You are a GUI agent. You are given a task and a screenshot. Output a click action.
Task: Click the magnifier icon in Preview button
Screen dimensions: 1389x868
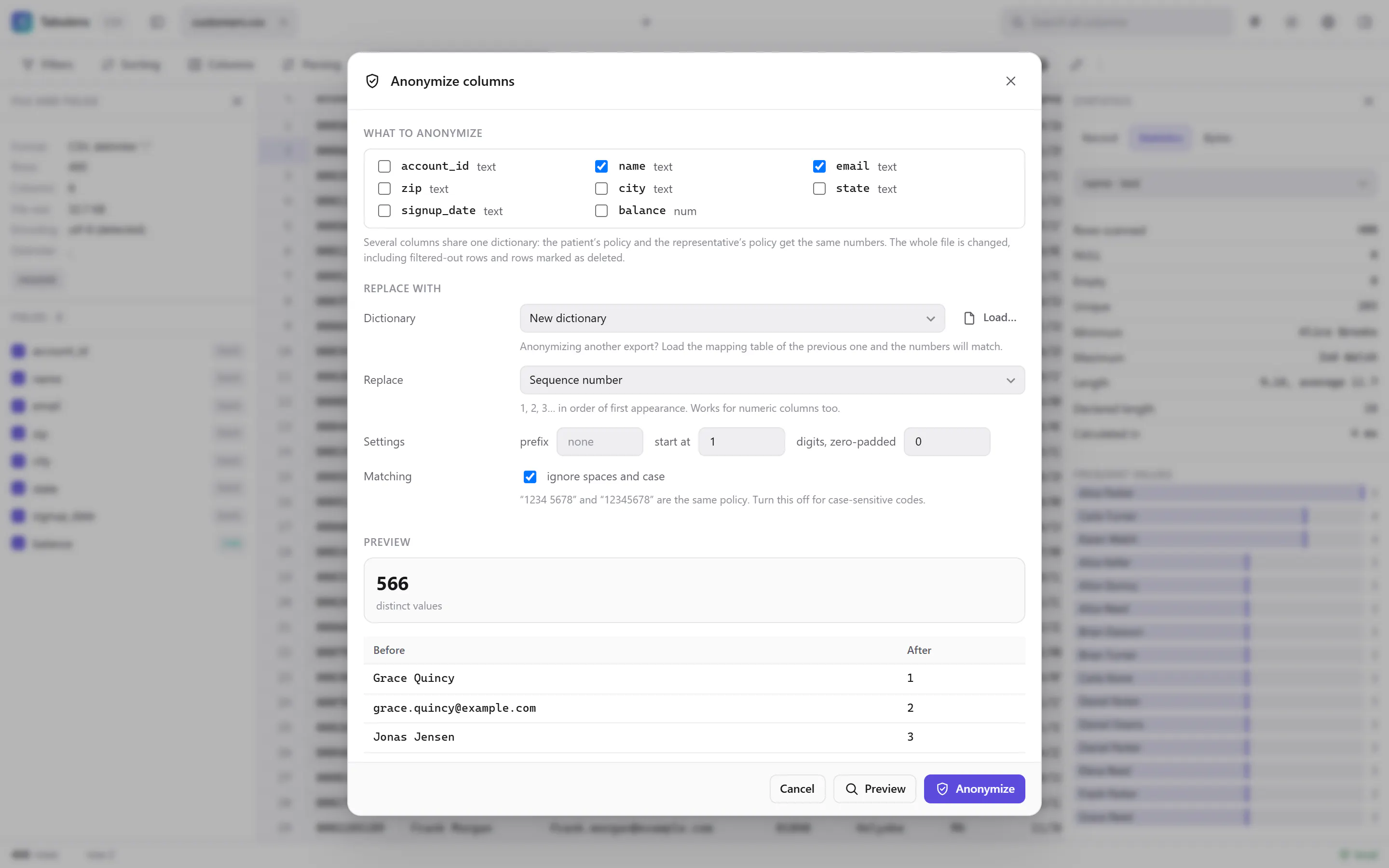(851, 789)
